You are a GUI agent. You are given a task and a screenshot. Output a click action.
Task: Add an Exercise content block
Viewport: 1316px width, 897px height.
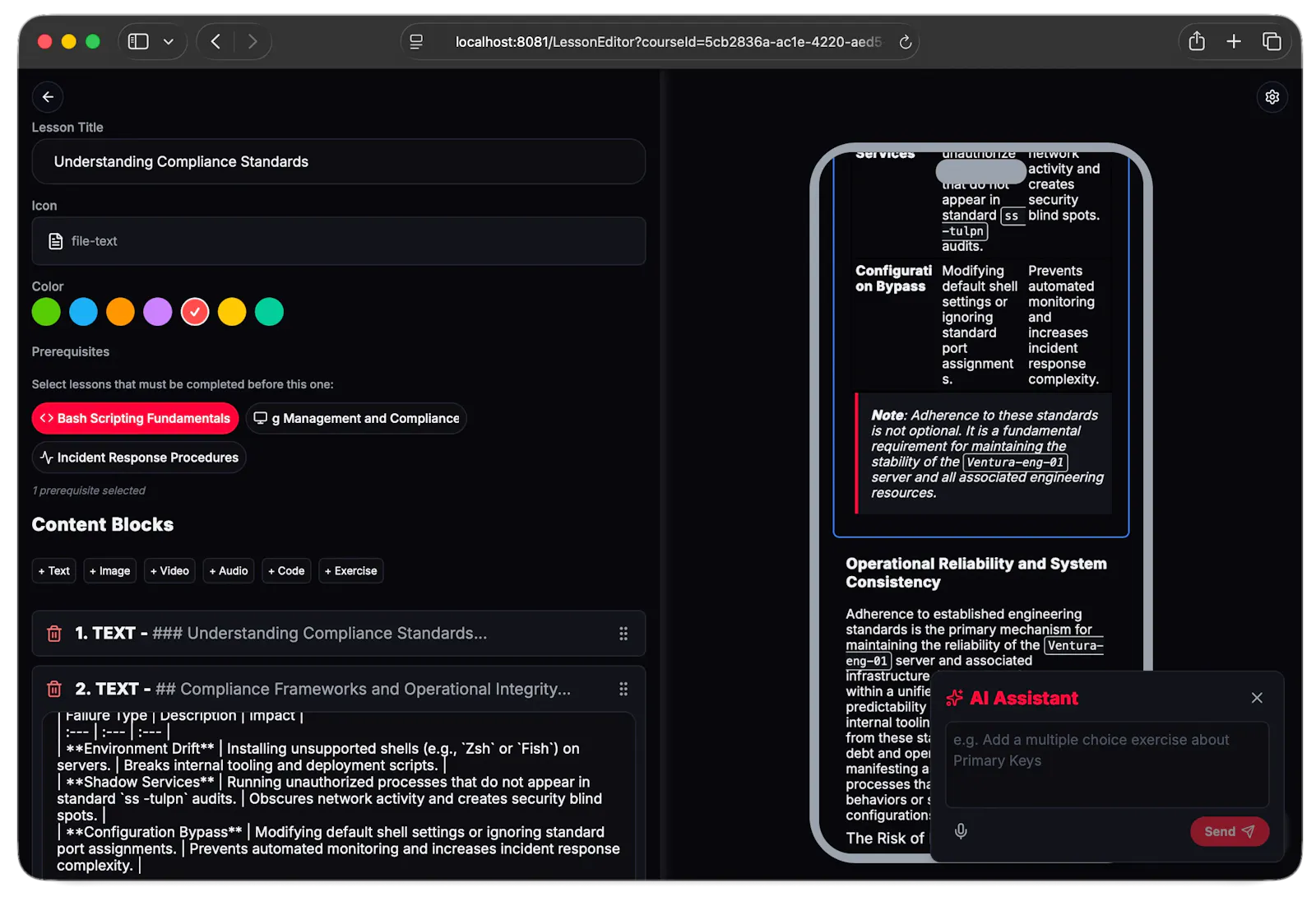coord(351,571)
